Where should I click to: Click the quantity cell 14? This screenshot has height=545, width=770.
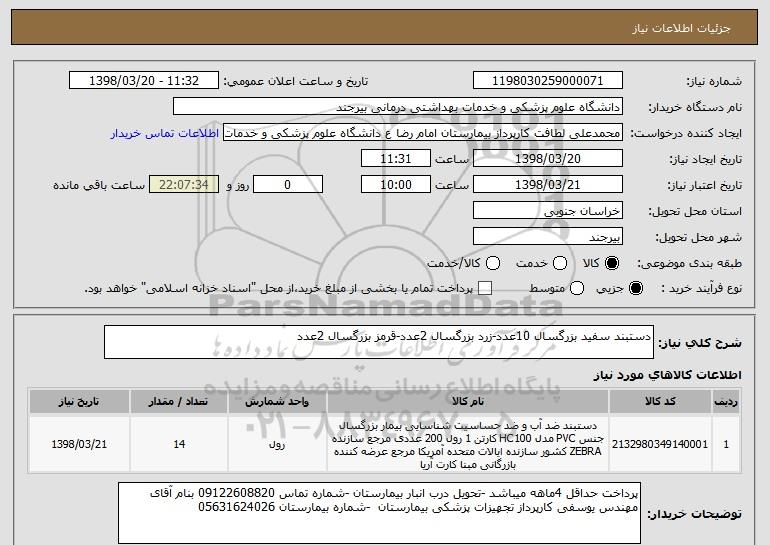179,444
